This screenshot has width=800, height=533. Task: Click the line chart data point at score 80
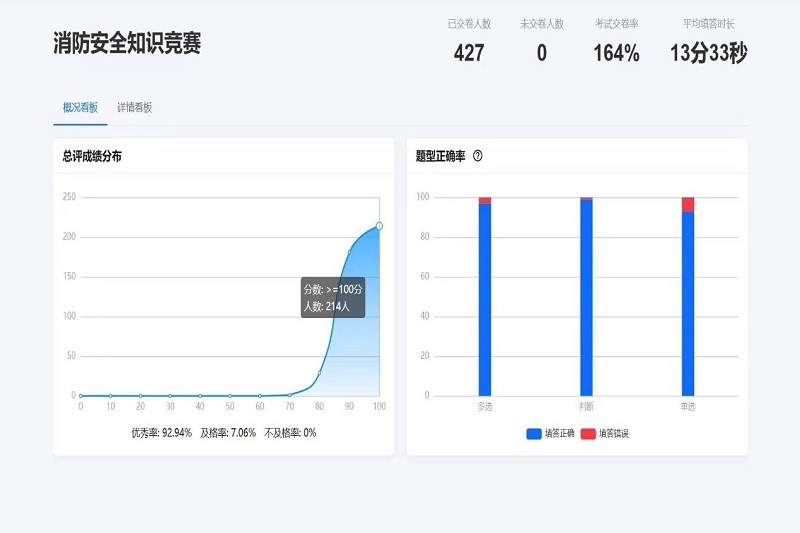[x=320, y=373]
